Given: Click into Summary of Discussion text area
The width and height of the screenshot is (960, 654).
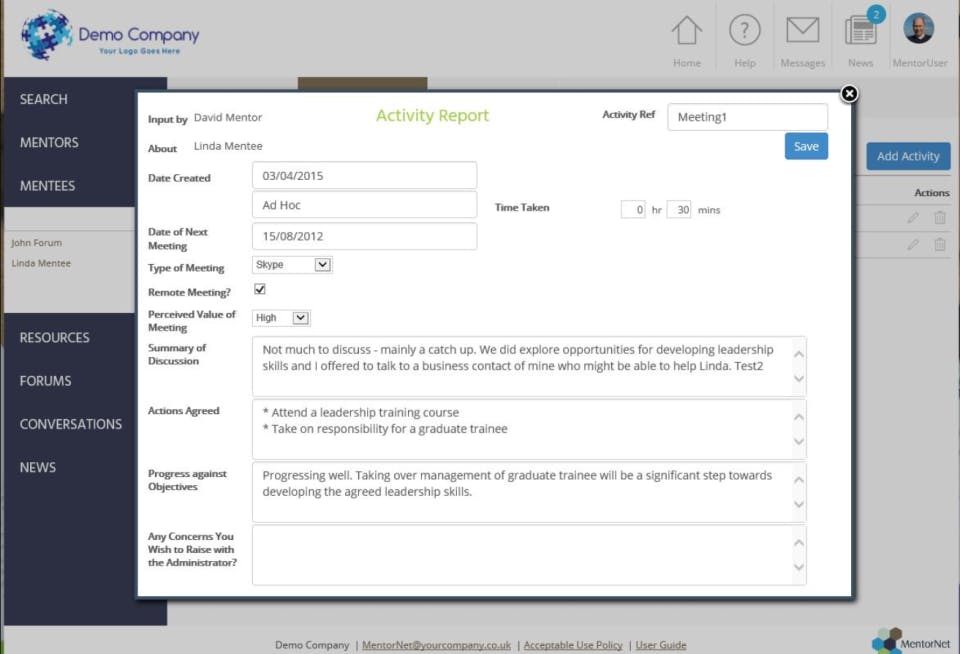Looking at the screenshot, I should 529,366.
